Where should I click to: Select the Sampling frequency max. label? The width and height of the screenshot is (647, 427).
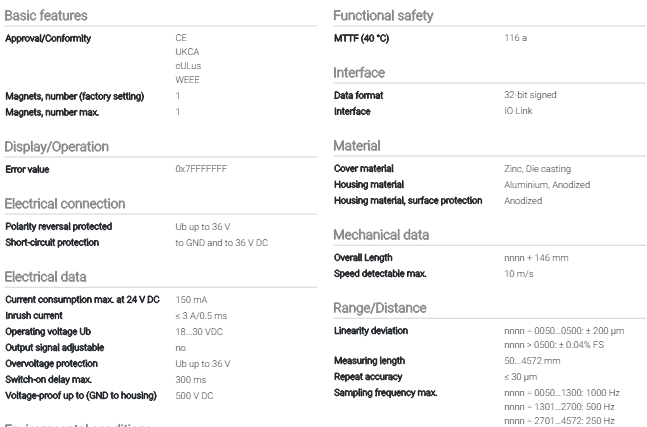click(x=385, y=393)
